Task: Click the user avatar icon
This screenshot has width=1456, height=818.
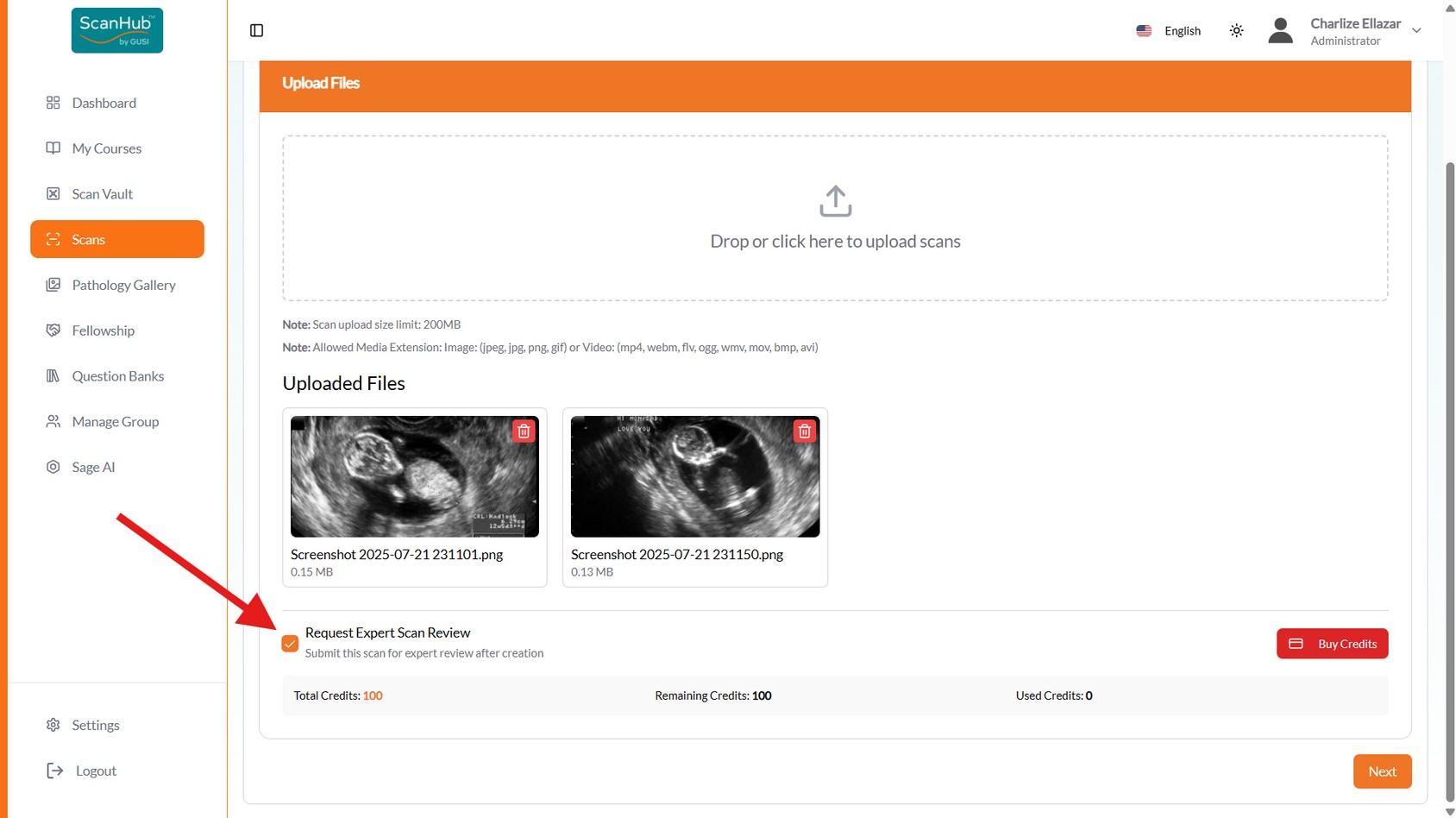Action: [1280, 30]
